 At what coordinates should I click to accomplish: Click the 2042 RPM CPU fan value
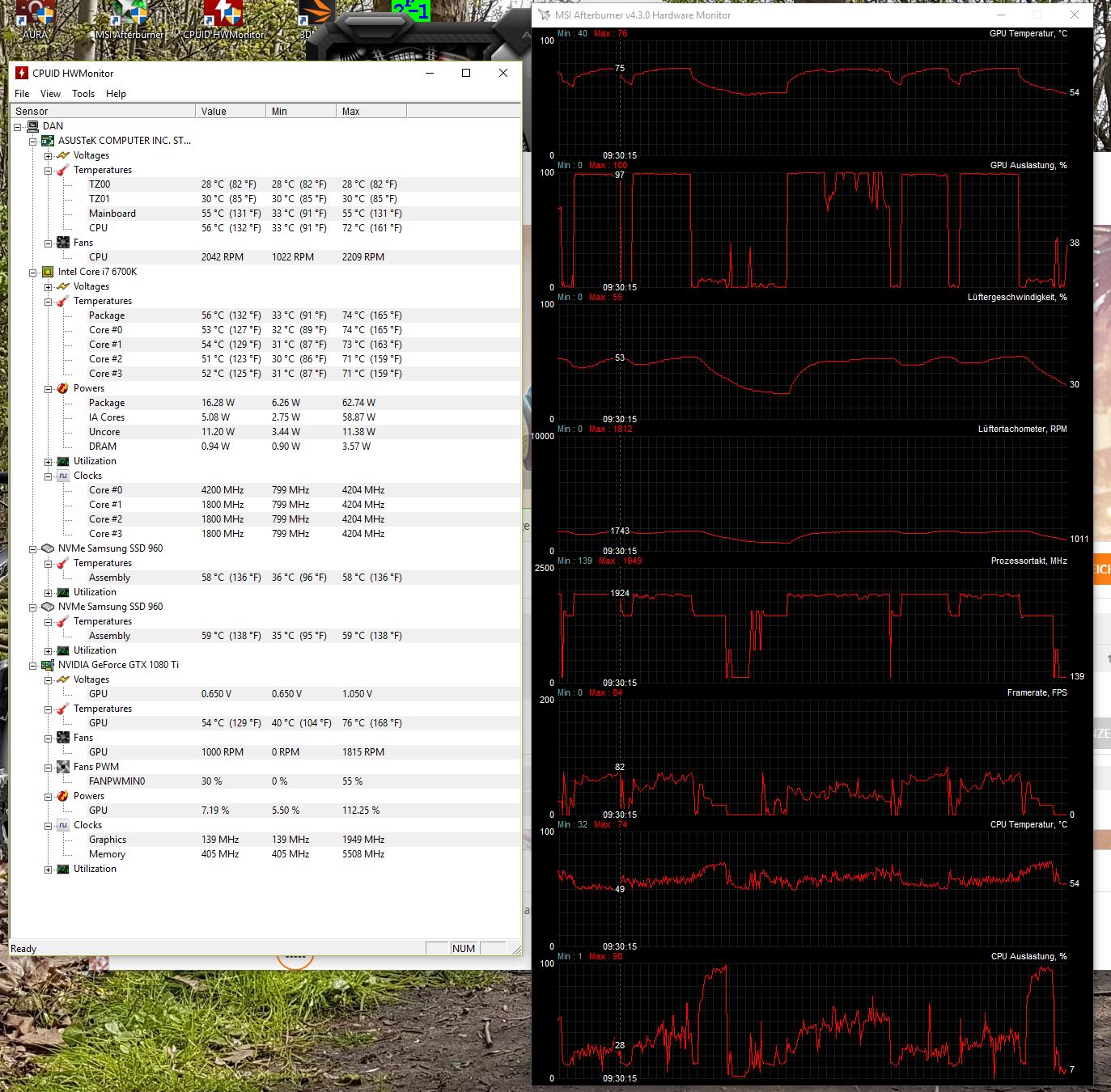point(222,257)
